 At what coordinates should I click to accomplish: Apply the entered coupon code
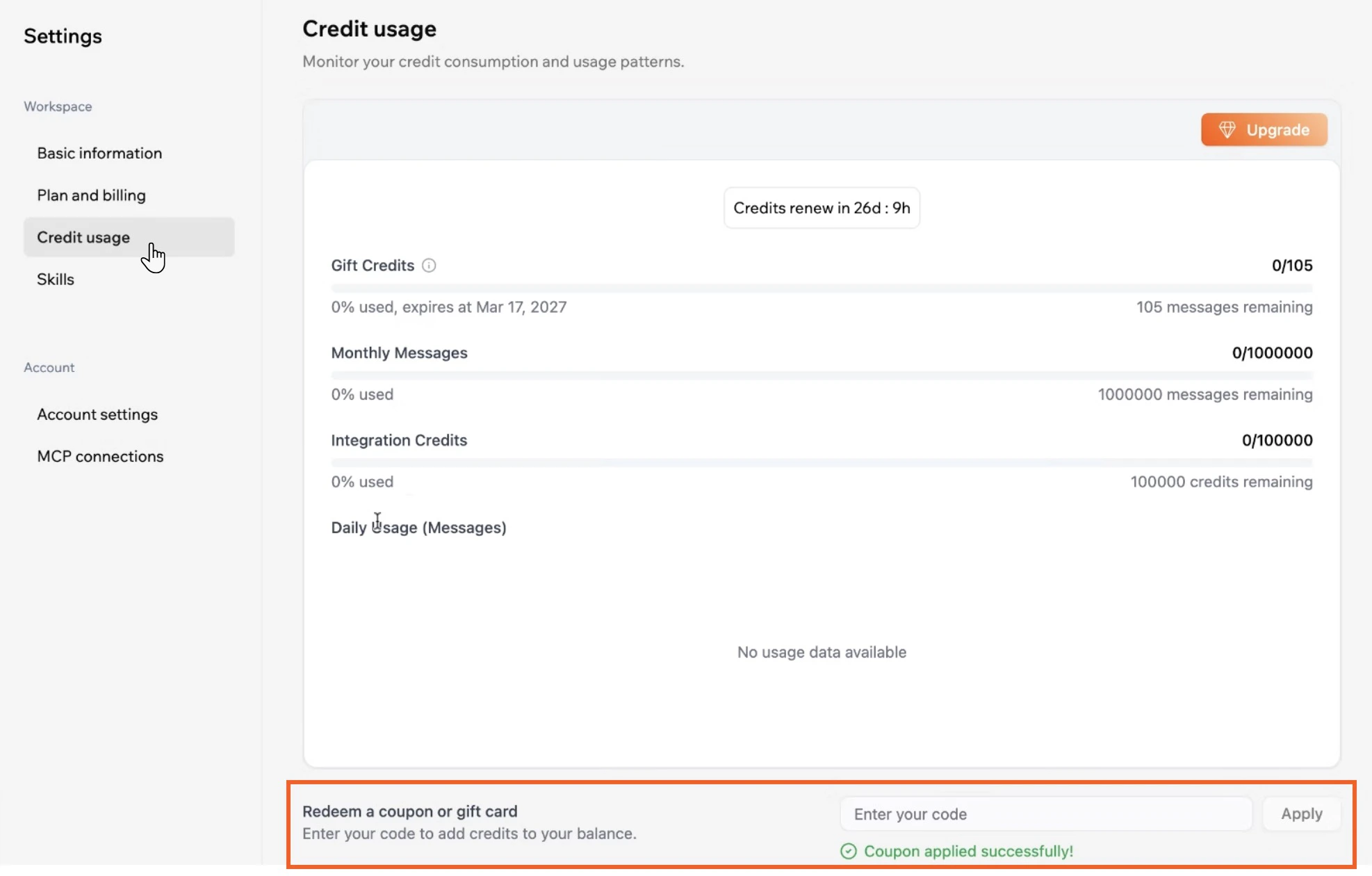(x=1301, y=813)
